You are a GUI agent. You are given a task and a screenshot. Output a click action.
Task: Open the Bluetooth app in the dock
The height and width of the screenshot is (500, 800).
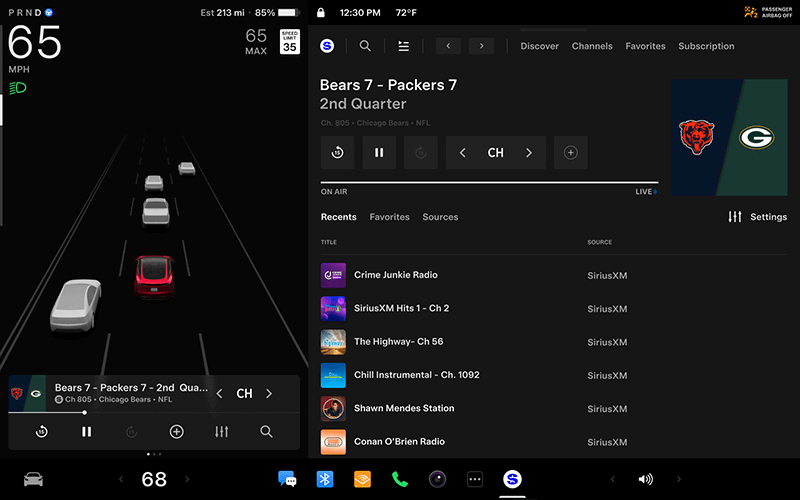point(325,479)
